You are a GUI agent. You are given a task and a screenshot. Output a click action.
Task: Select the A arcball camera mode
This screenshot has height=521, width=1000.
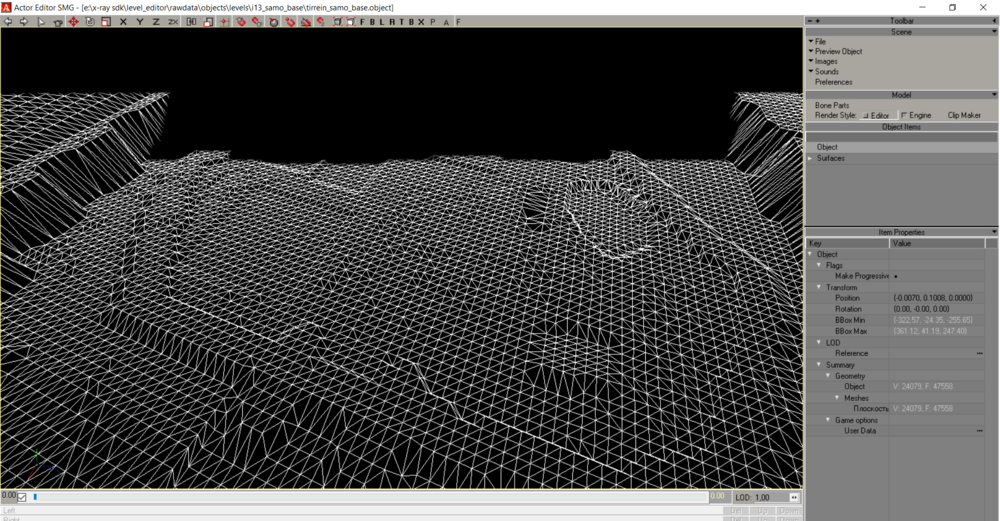(446, 22)
